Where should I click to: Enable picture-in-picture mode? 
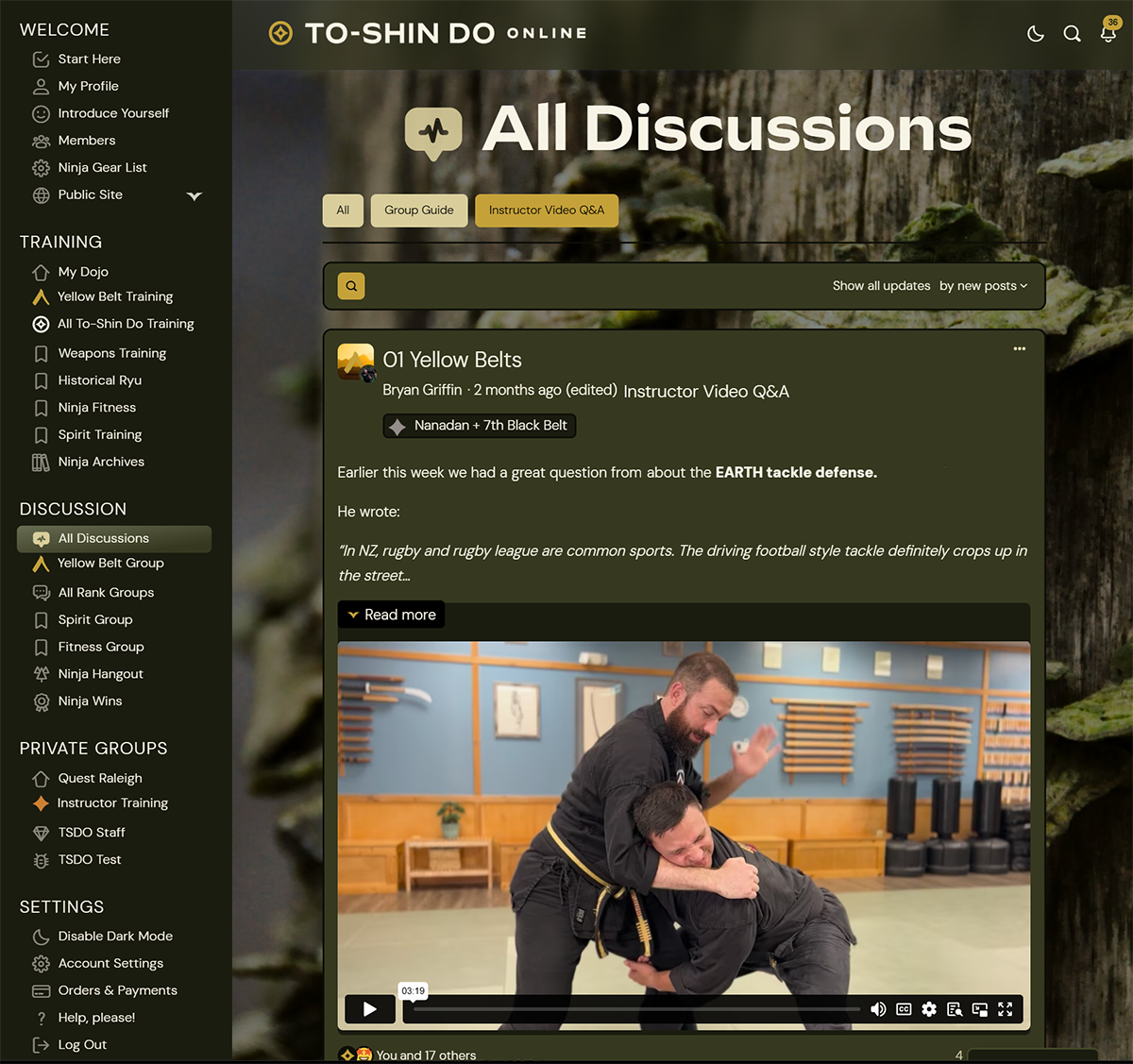pyautogui.click(x=980, y=1009)
